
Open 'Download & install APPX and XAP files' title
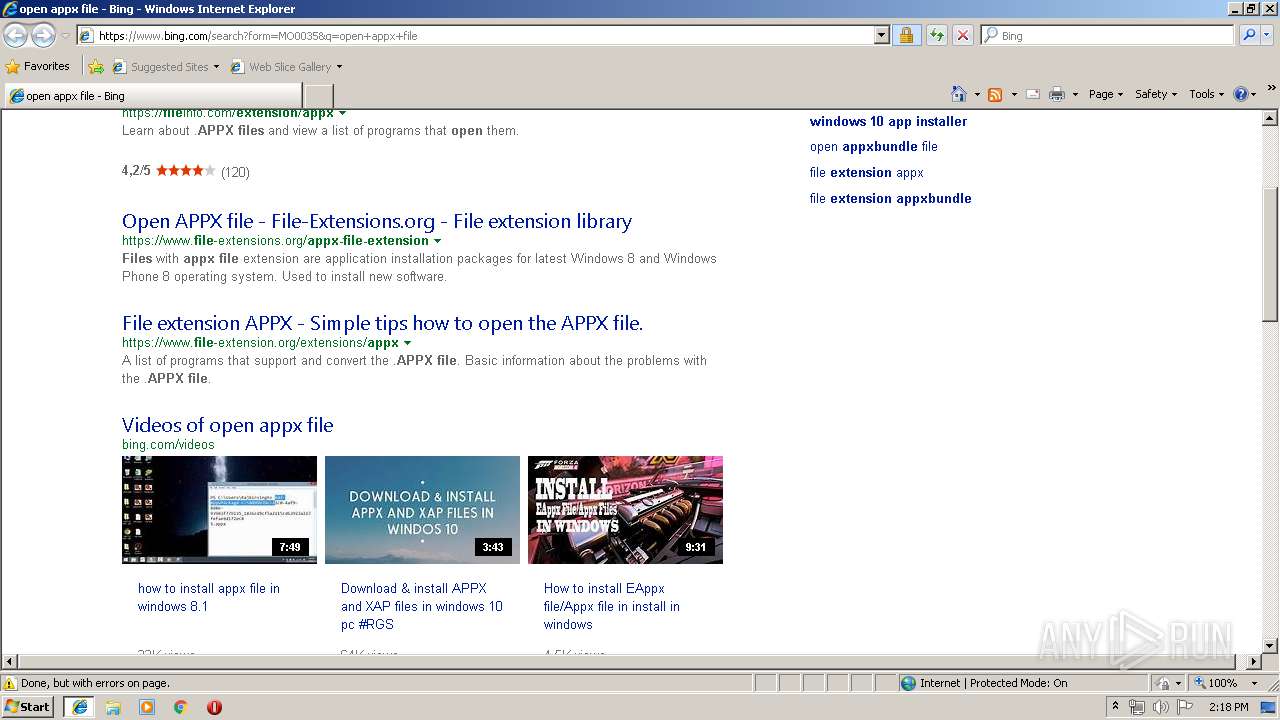[422, 606]
